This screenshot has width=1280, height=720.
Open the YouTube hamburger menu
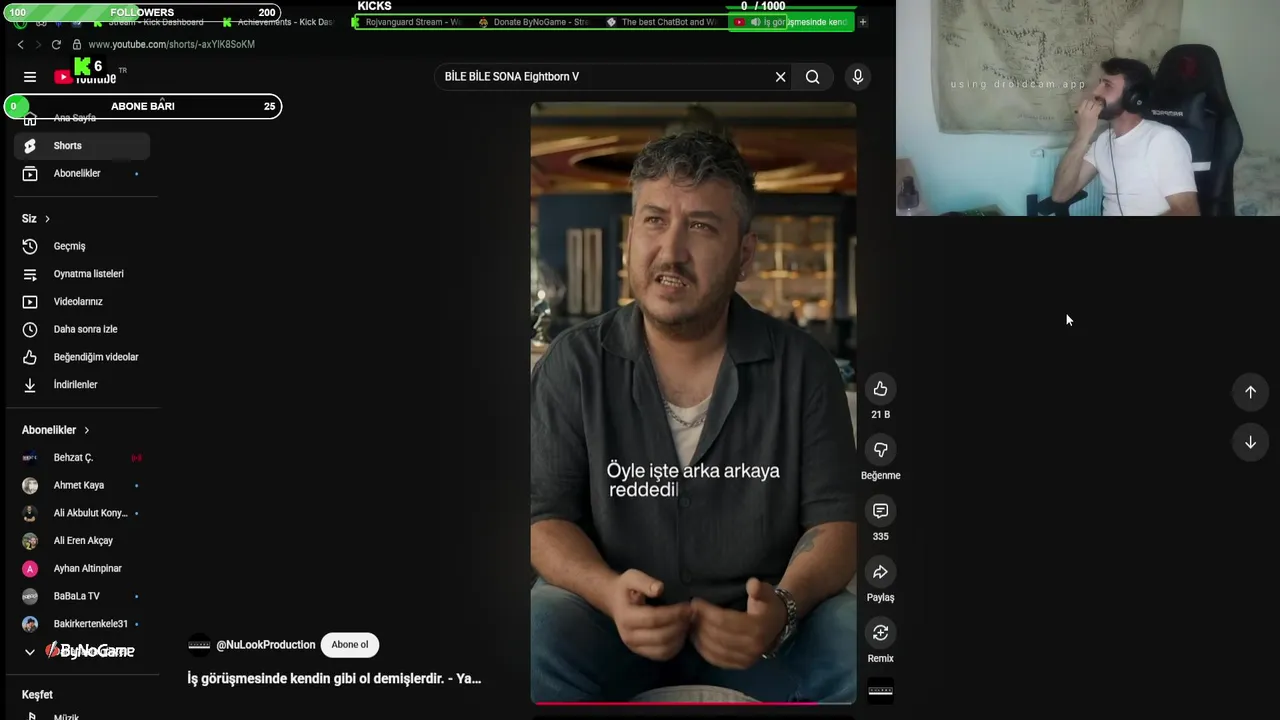coord(30,77)
